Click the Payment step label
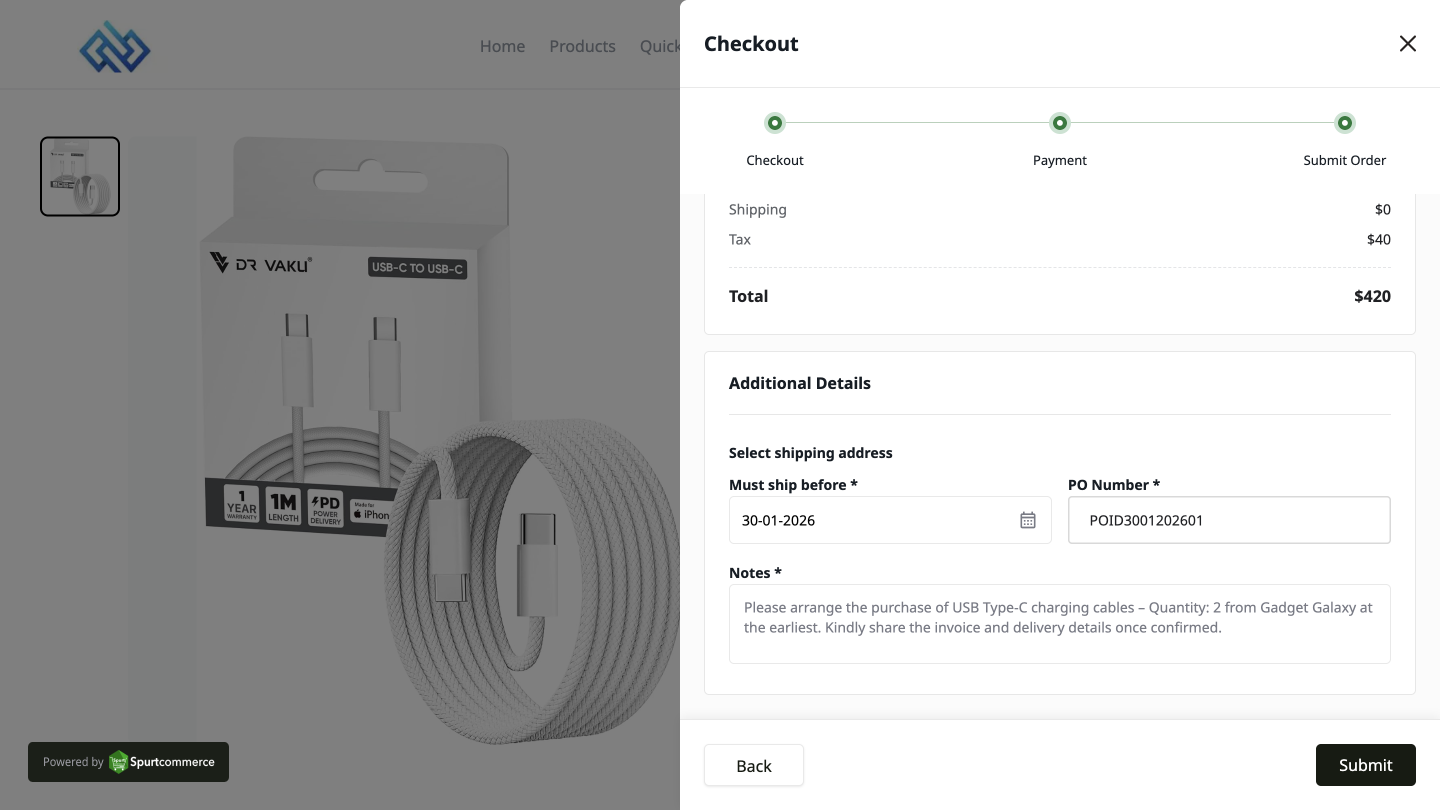 coord(1060,160)
